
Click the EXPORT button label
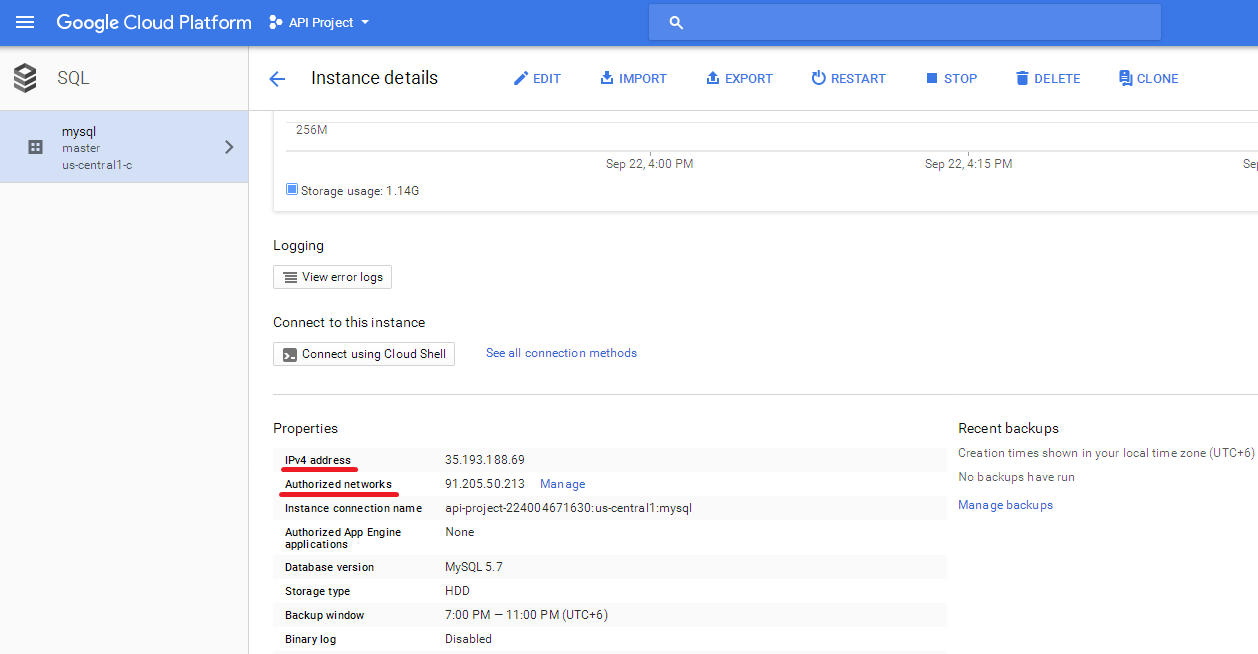[x=749, y=79]
